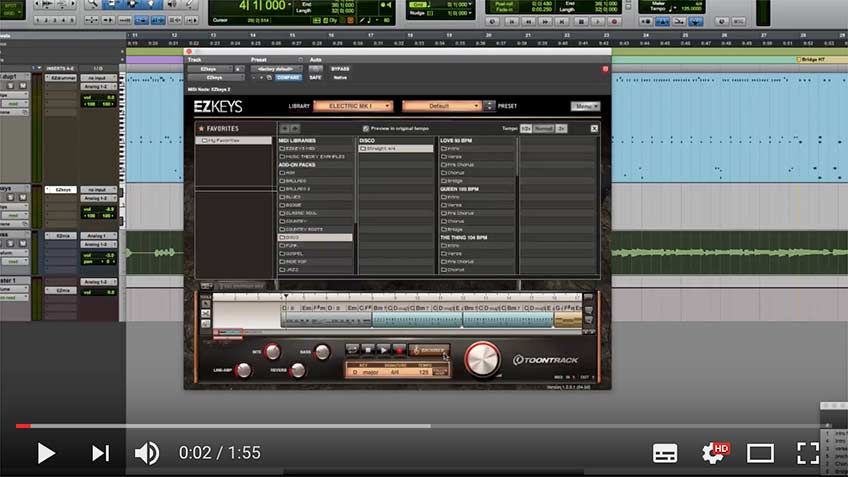
Task: Adjust the EZkeys bass knob
Action: coord(322,352)
